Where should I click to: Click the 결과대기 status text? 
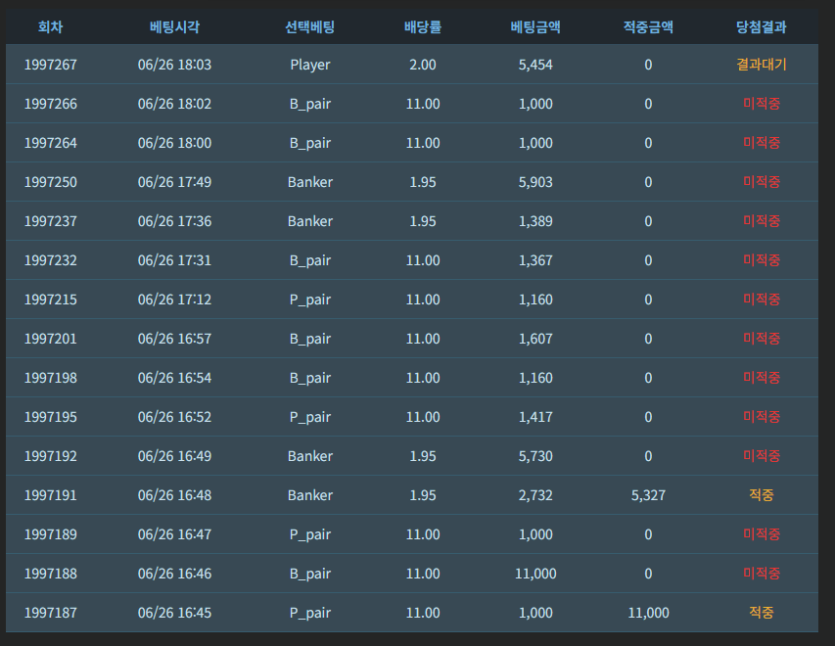(761, 64)
